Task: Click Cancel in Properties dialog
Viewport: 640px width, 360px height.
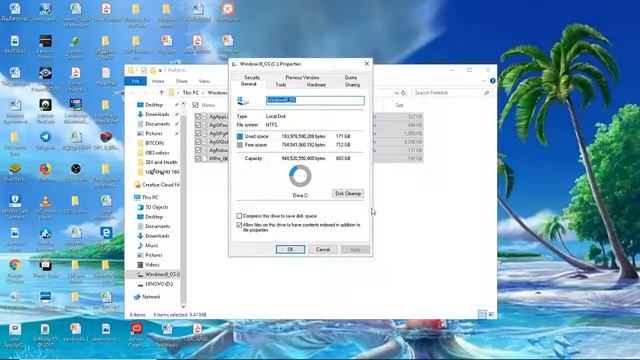Action: pyautogui.click(x=323, y=249)
